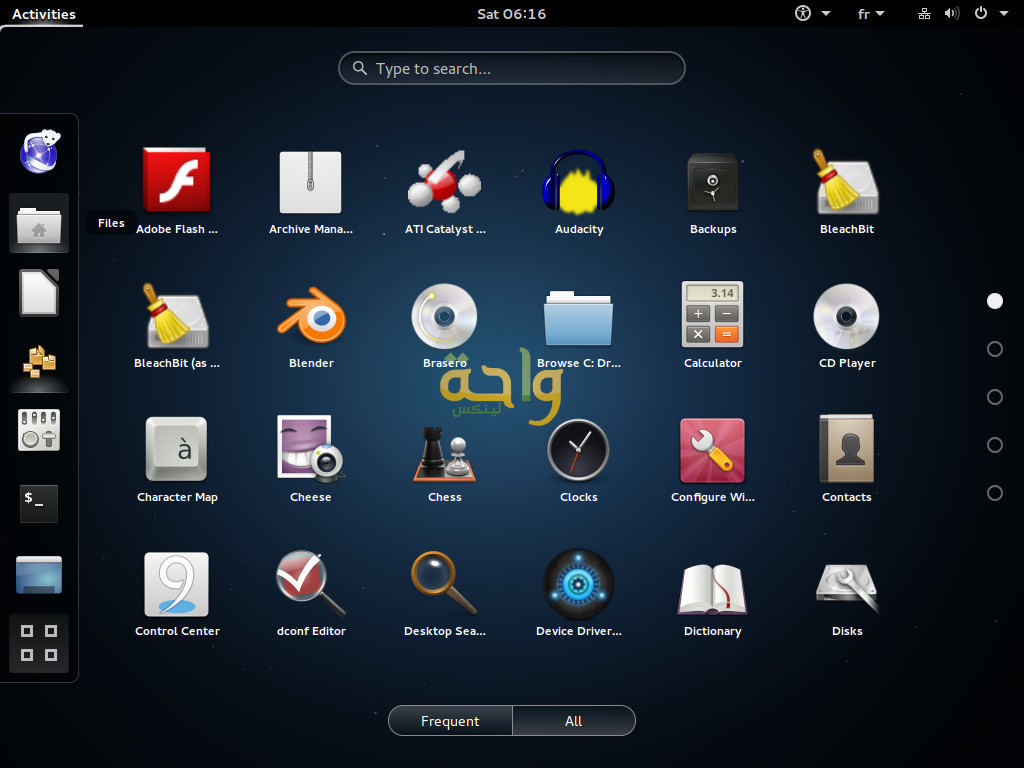1024x768 pixels.
Task: Open CD Player
Action: pos(846,316)
